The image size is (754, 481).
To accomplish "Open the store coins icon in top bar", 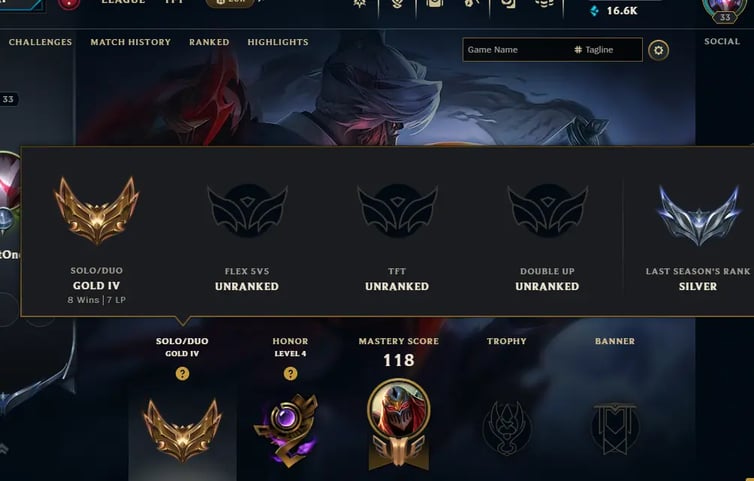I will tap(543, 4).
